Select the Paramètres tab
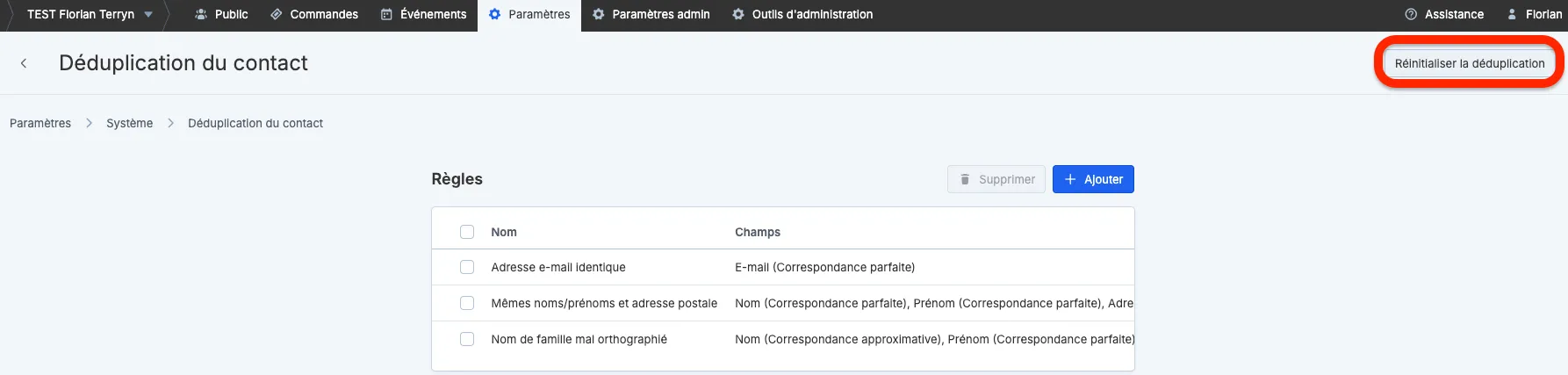 529,14
